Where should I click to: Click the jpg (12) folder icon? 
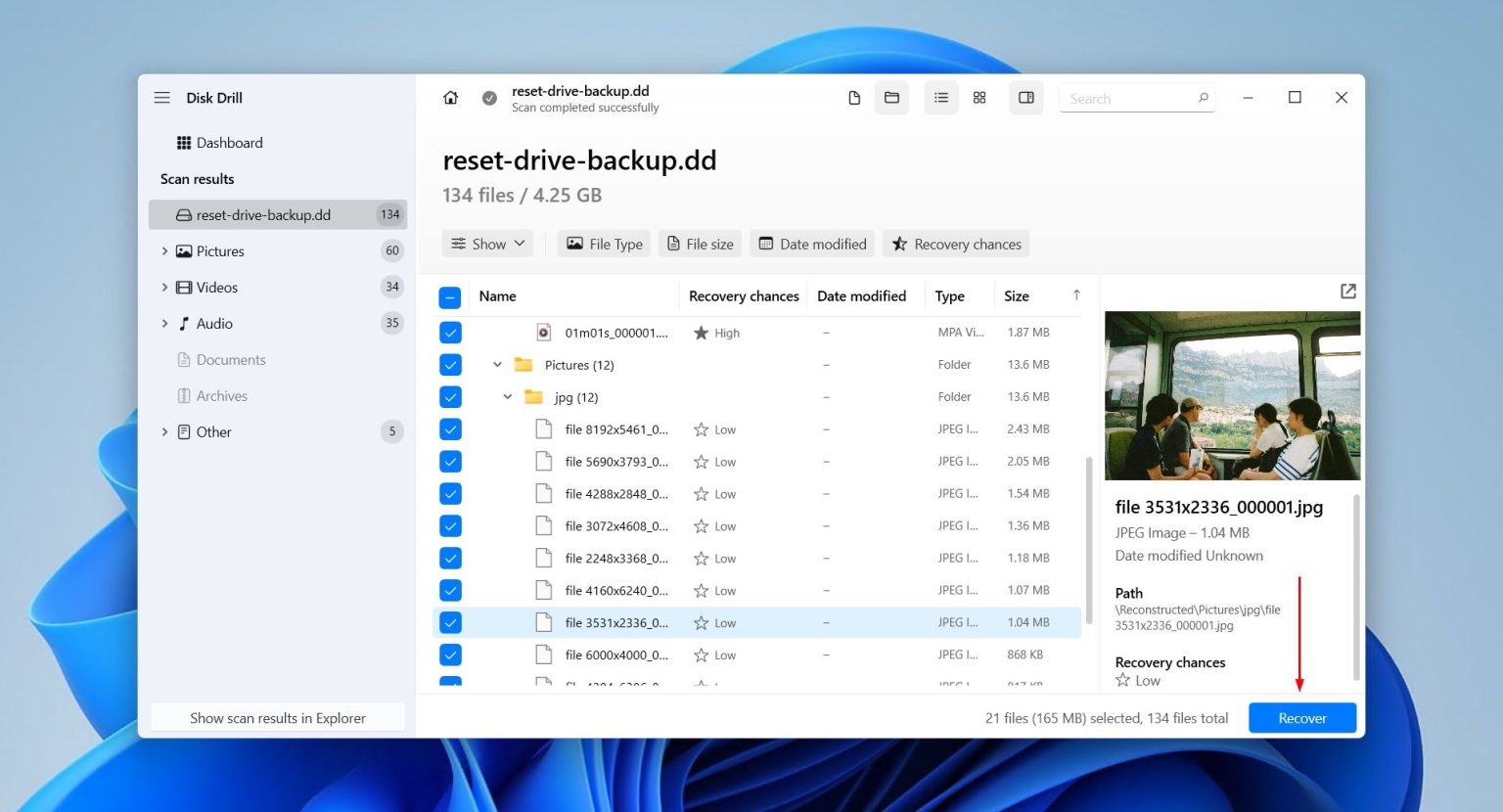[x=533, y=397]
